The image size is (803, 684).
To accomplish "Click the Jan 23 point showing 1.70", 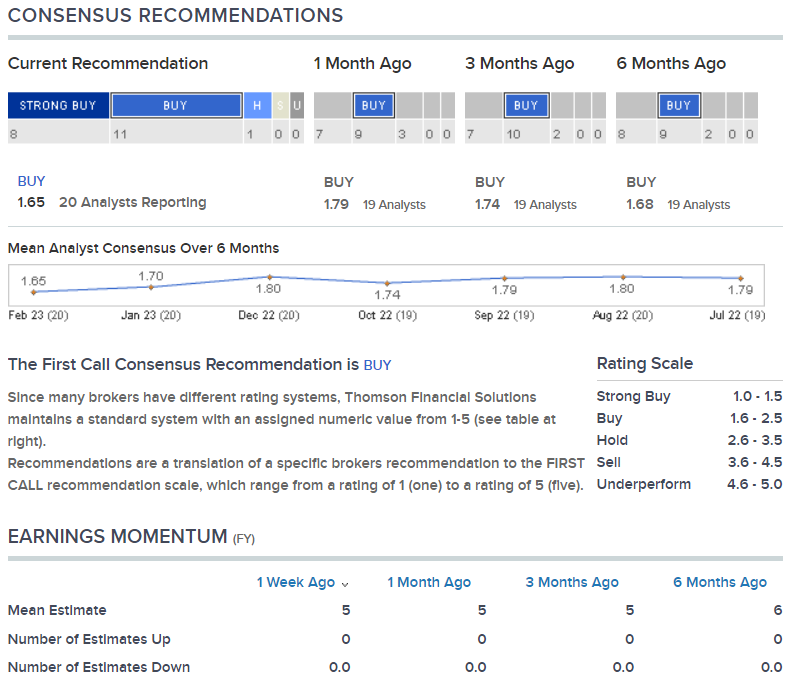I will [151, 287].
